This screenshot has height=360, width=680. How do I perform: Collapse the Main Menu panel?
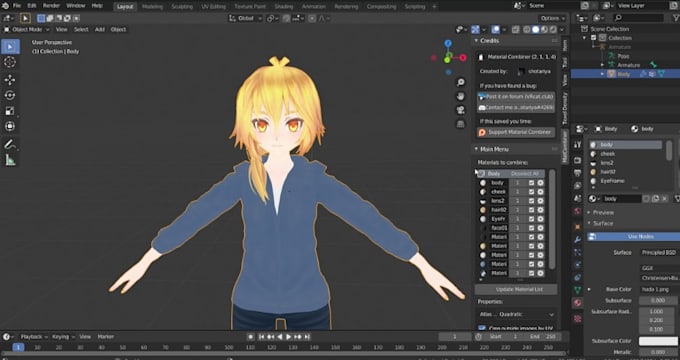pos(476,149)
